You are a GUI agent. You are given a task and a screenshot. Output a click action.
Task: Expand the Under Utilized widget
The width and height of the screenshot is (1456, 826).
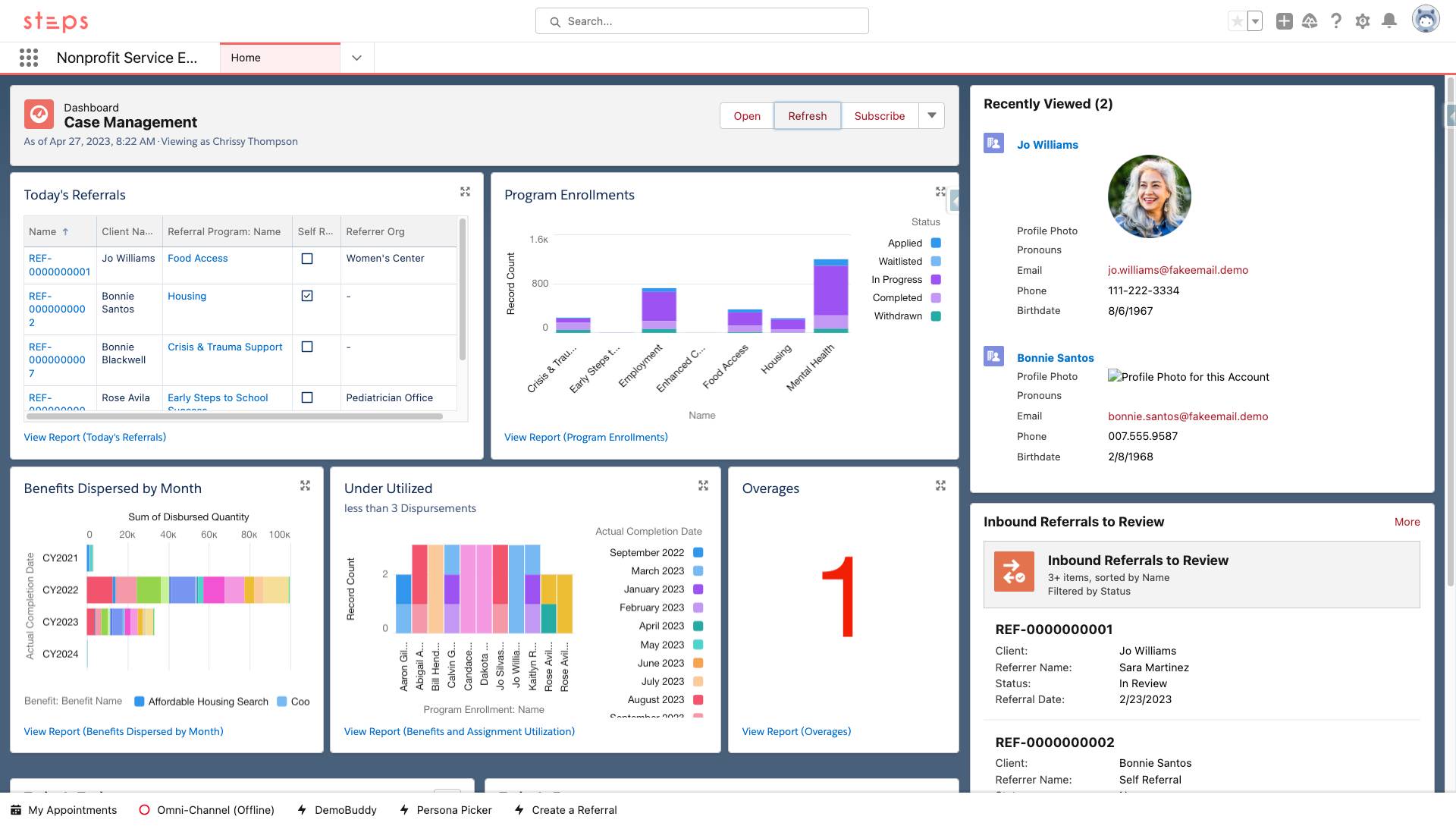[x=703, y=485]
